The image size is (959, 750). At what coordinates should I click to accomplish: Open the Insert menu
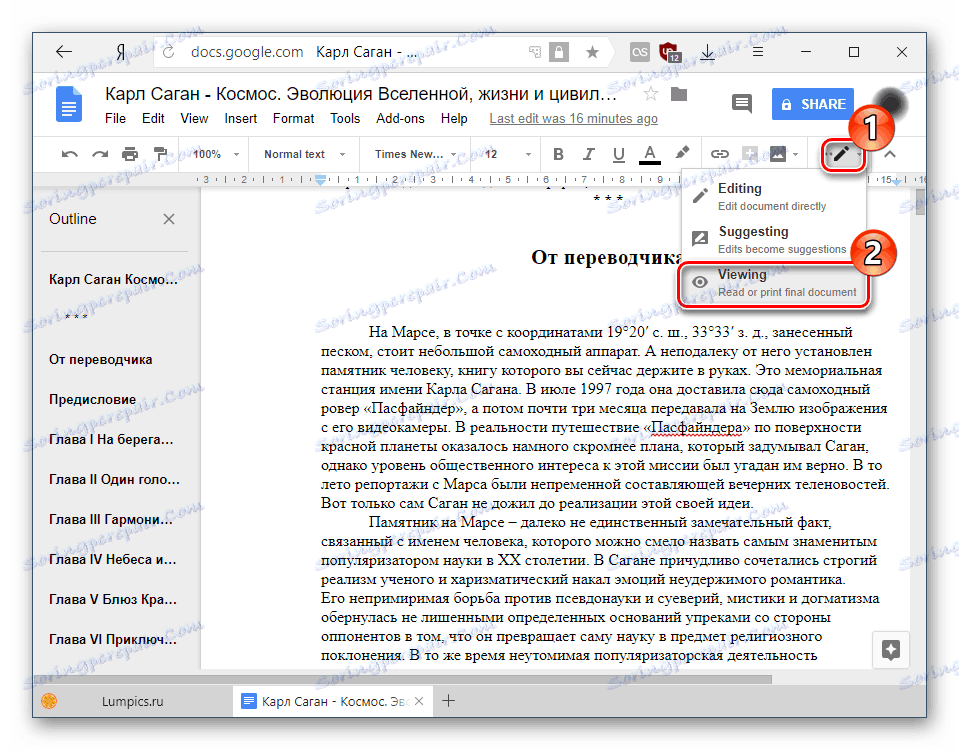pos(240,119)
